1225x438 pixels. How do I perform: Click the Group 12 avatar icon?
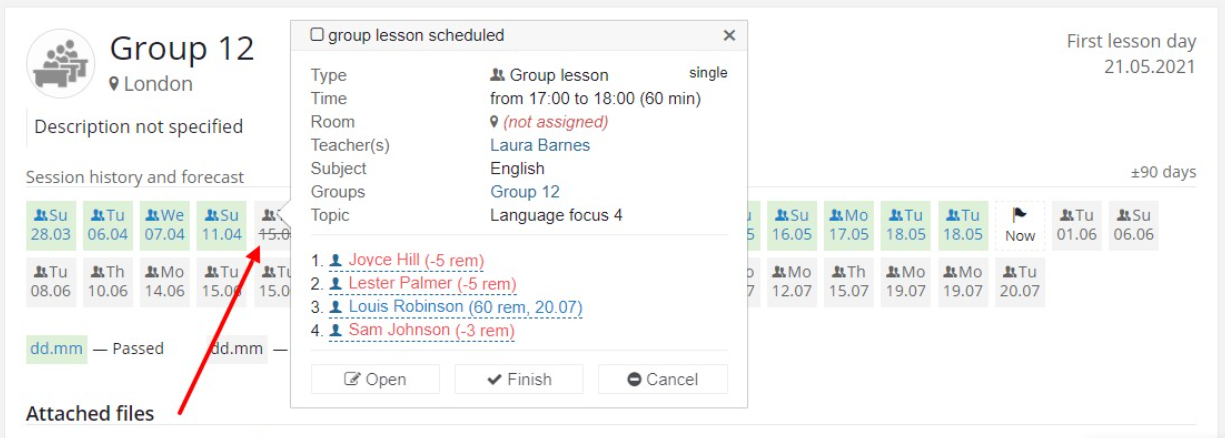click(61, 63)
